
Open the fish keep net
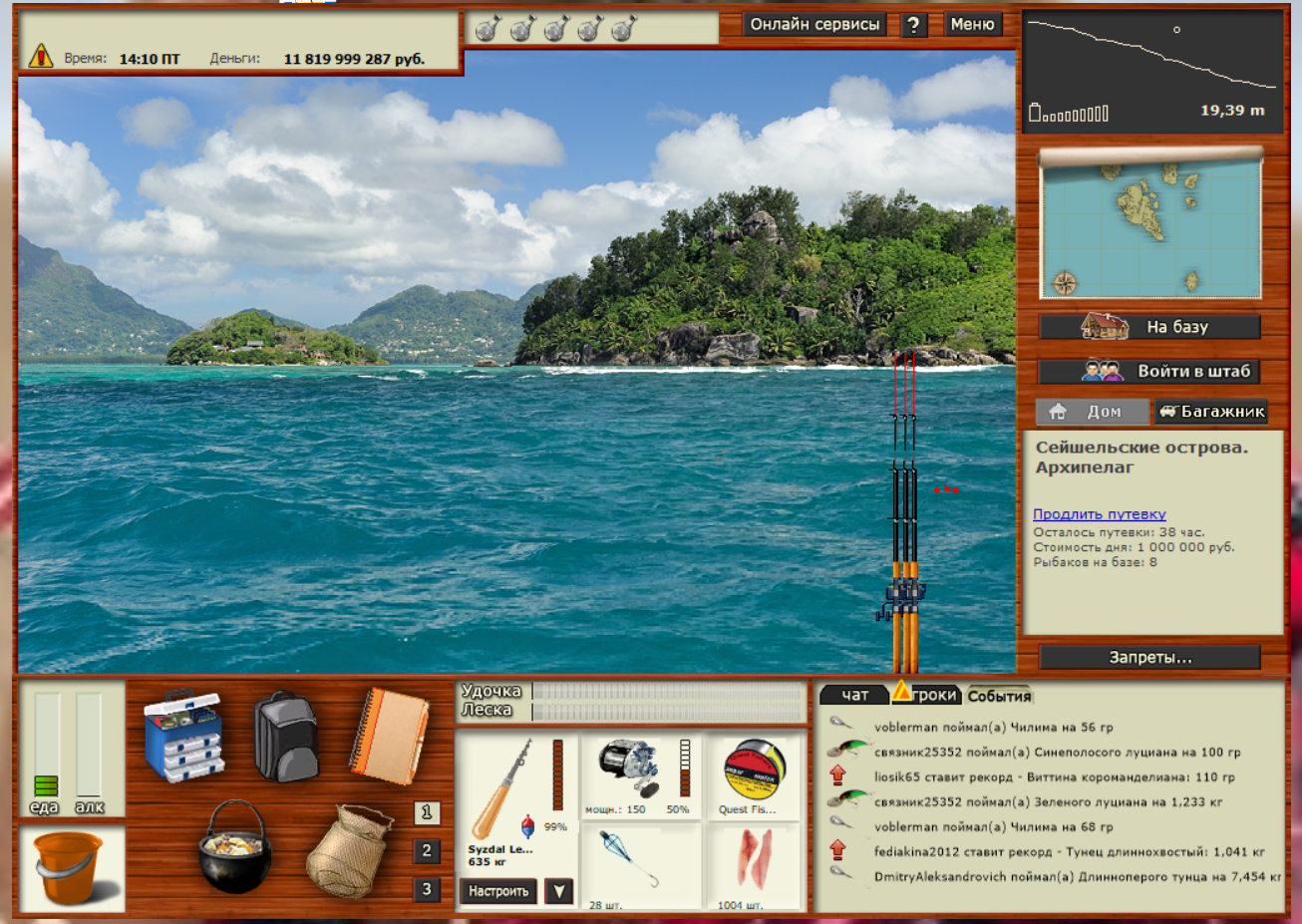[x=349, y=851]
